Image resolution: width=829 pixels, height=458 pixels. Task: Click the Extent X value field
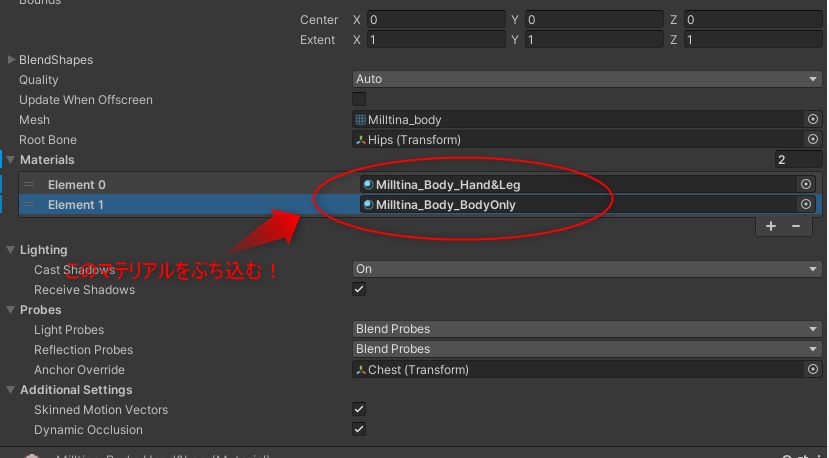(x=436, y=40)
